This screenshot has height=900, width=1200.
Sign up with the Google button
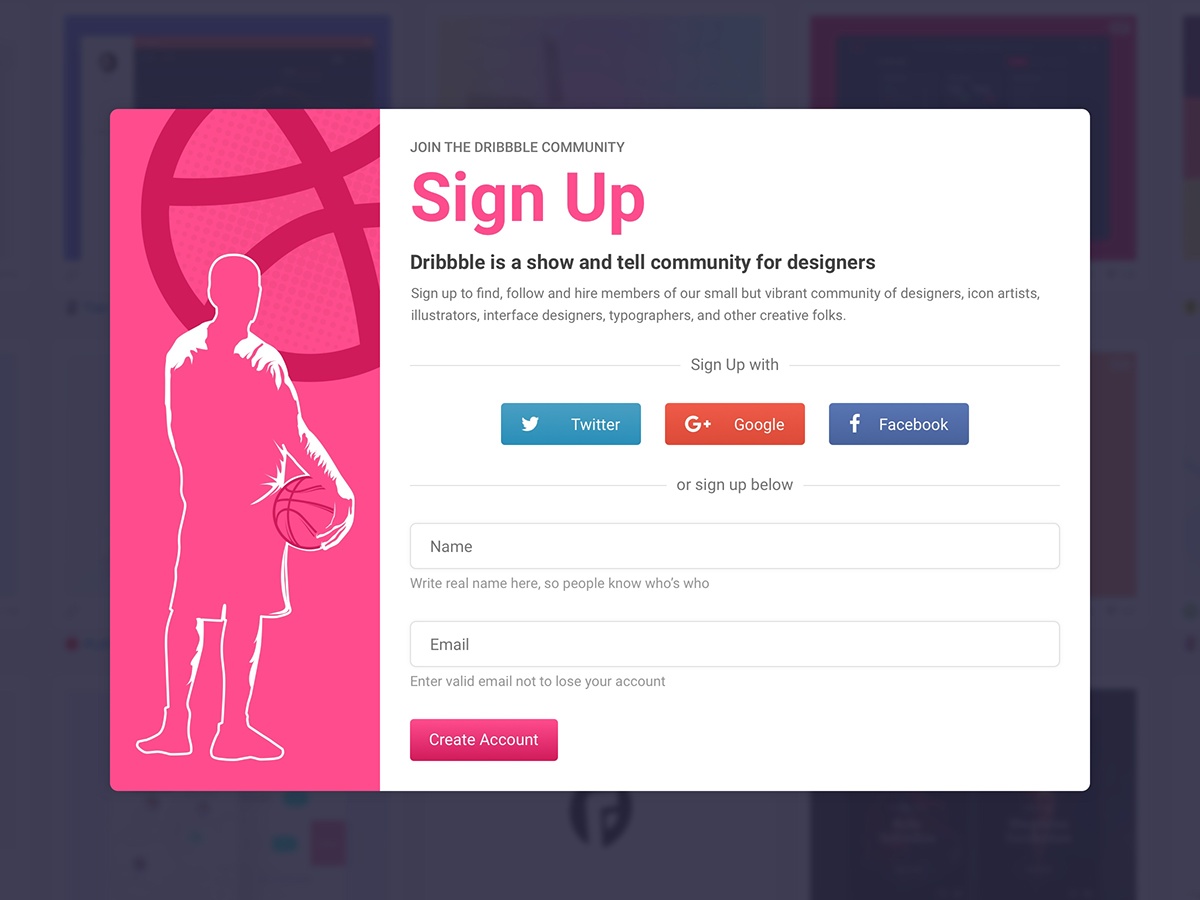click(735, 424)
